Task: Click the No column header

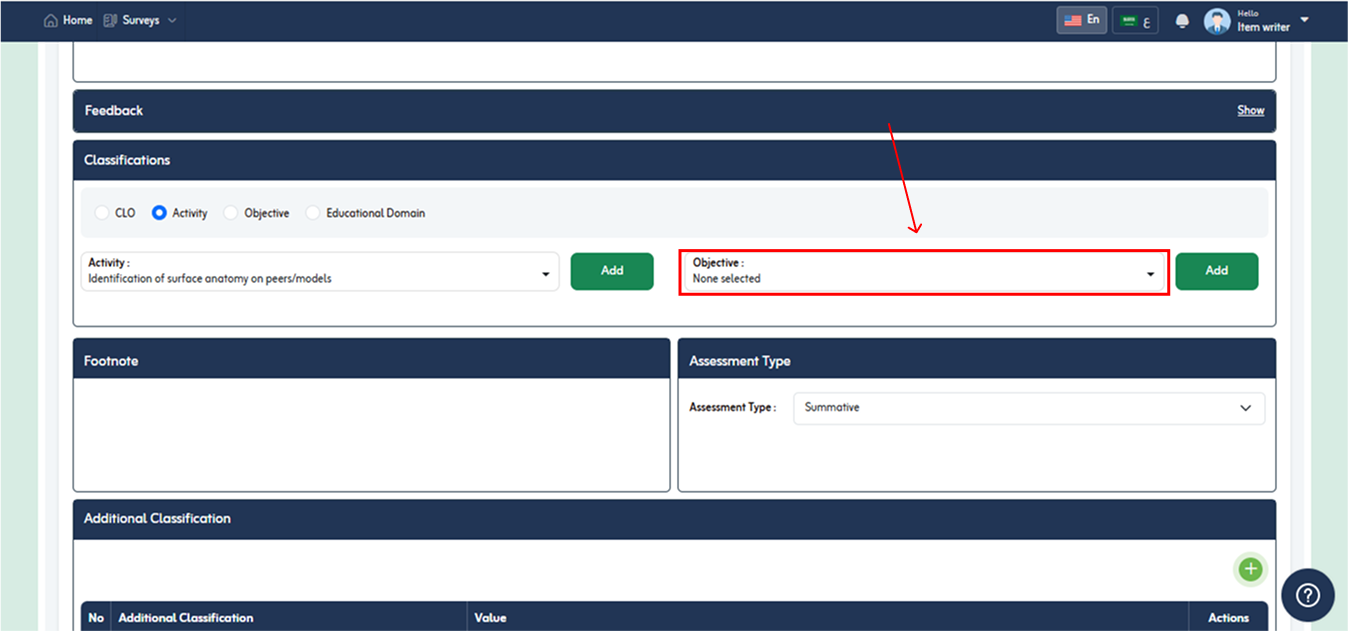Action: [96, 617]
